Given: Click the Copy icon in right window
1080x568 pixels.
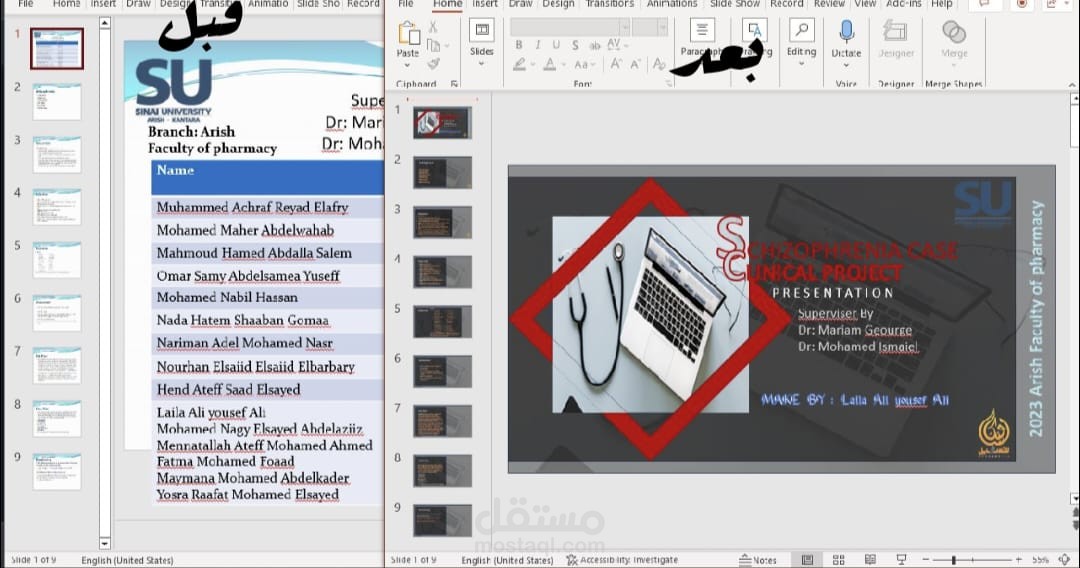Looking at the screenshot, I should point(433,45).
